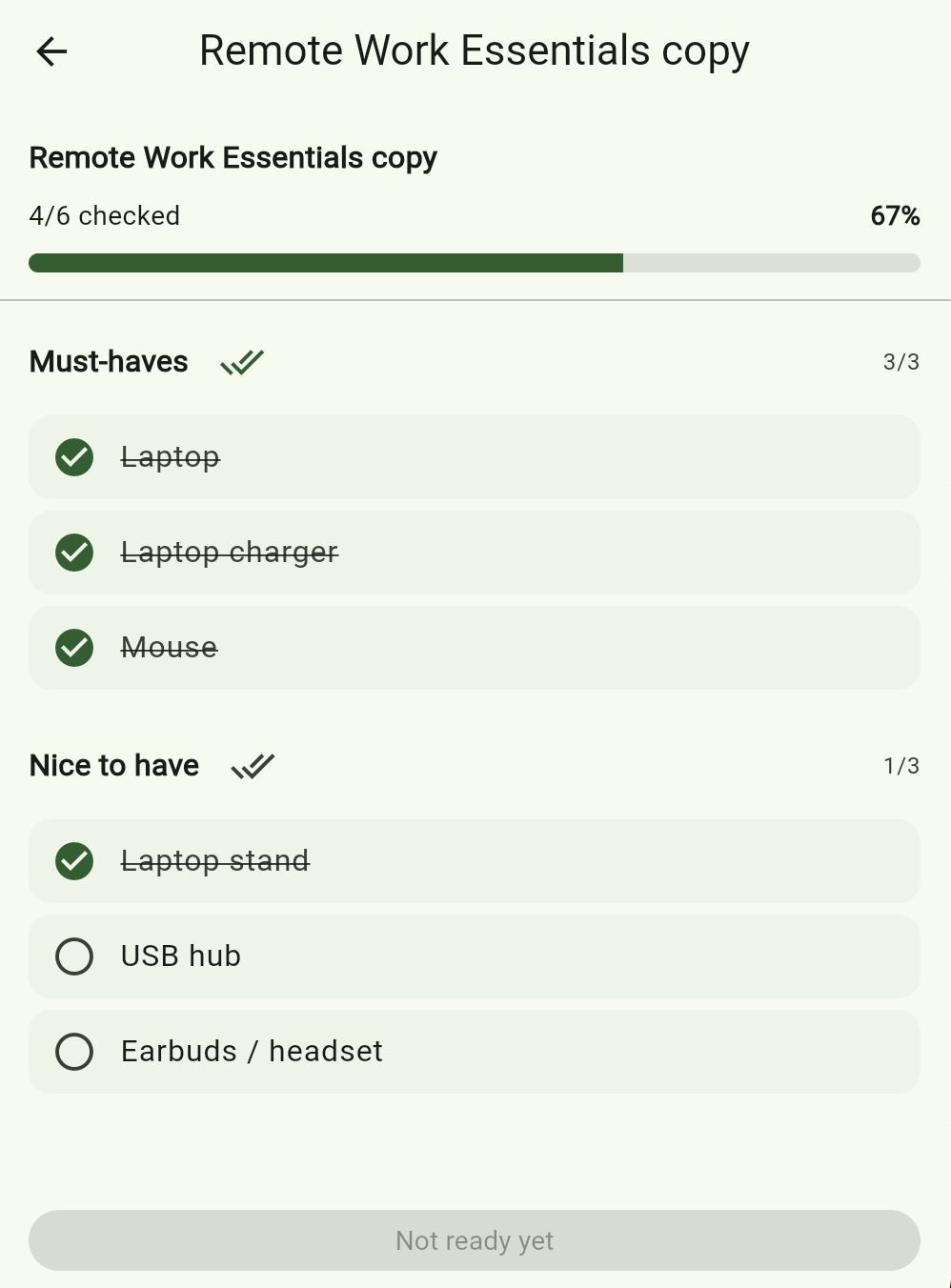This screenshot has width=951, height=1288.
Task: Click the double-check icon beside Must-haves
Action: (x=241, y=362)
